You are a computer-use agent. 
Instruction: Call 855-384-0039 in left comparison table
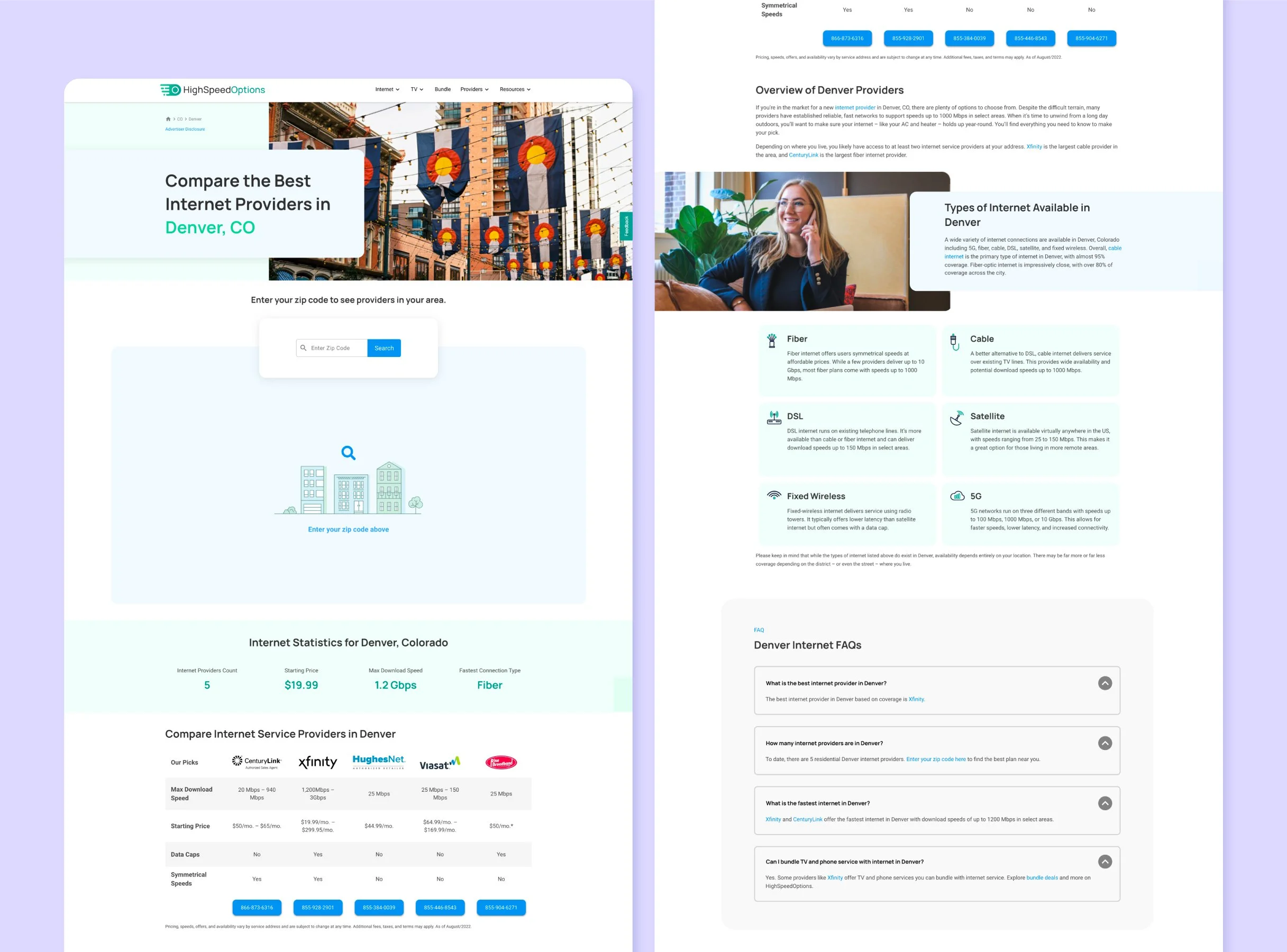click(379, 908)
